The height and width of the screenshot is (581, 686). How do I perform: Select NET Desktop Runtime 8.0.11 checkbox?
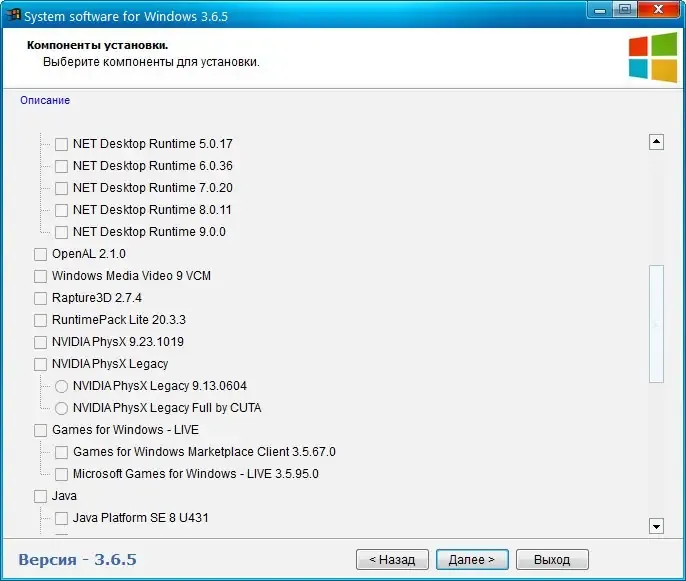click(x=61, y=210)
